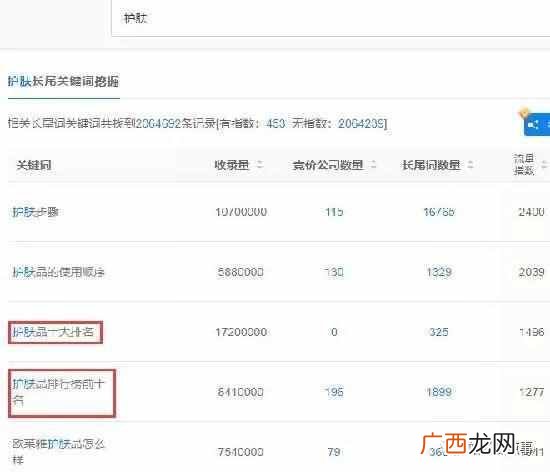Click the search input containing 护肤
The image size is (550, 472).
[x=330, y=18]
